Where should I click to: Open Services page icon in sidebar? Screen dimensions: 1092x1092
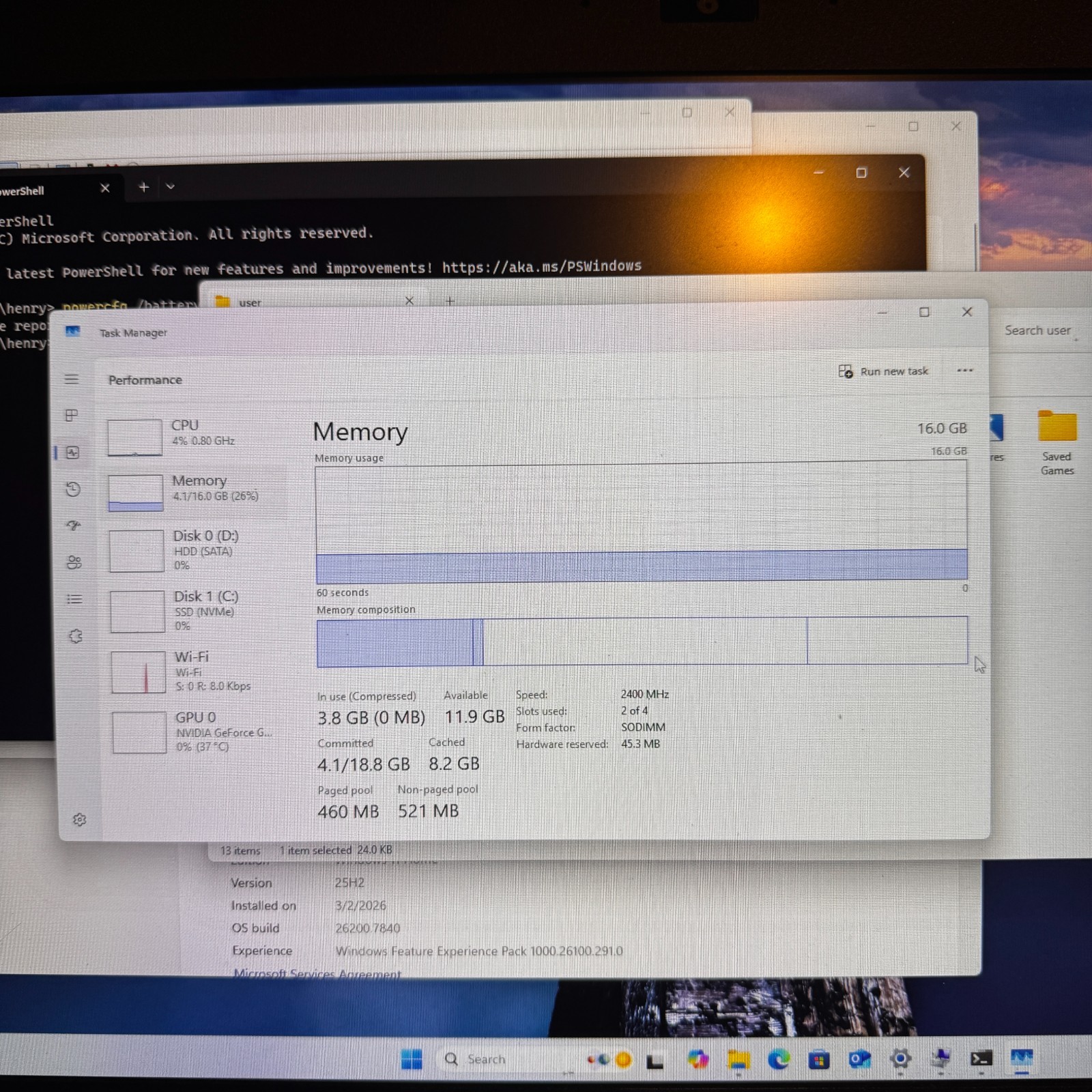pos(75,636)
